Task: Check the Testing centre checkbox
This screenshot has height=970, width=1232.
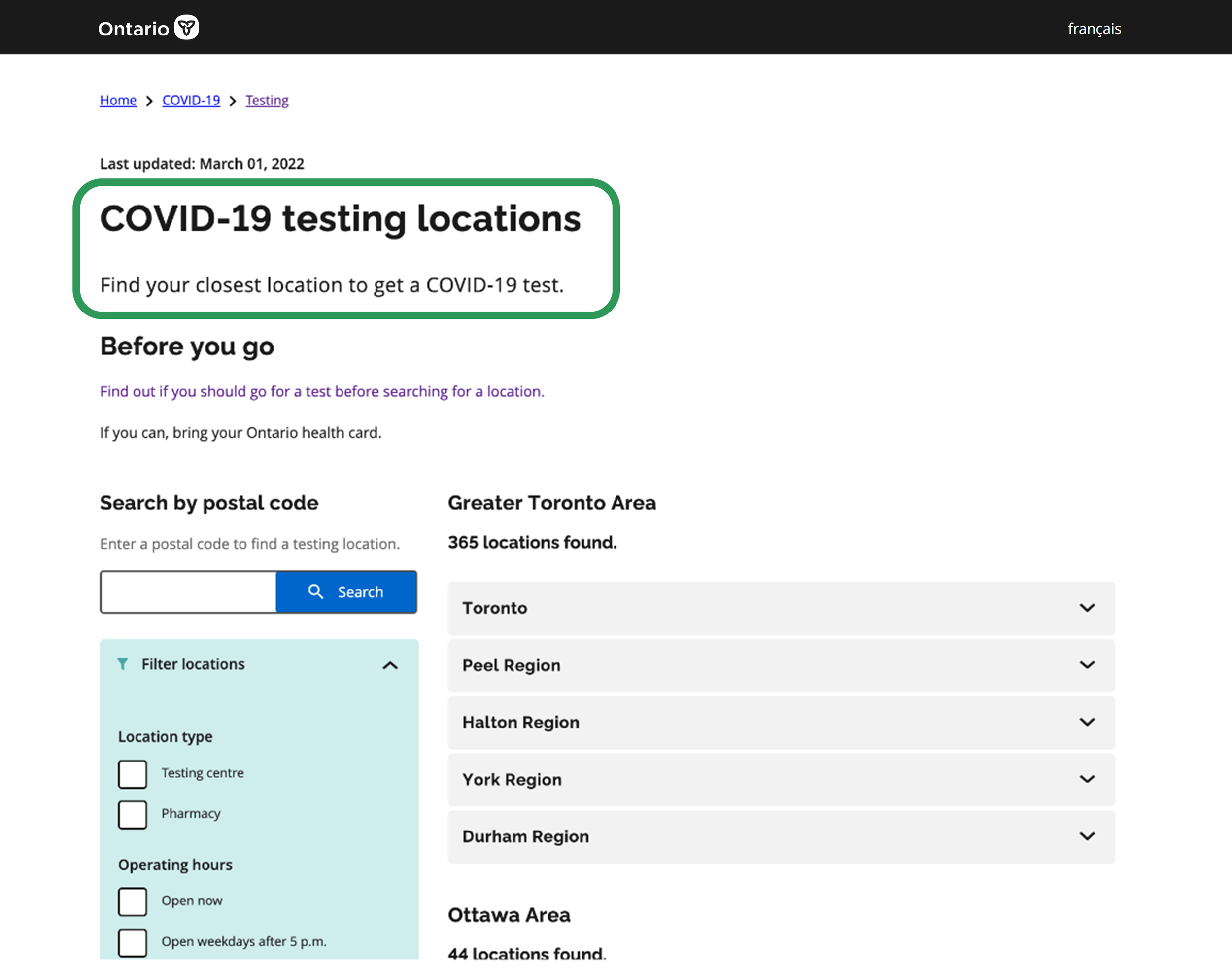Action: pos(132,774)
